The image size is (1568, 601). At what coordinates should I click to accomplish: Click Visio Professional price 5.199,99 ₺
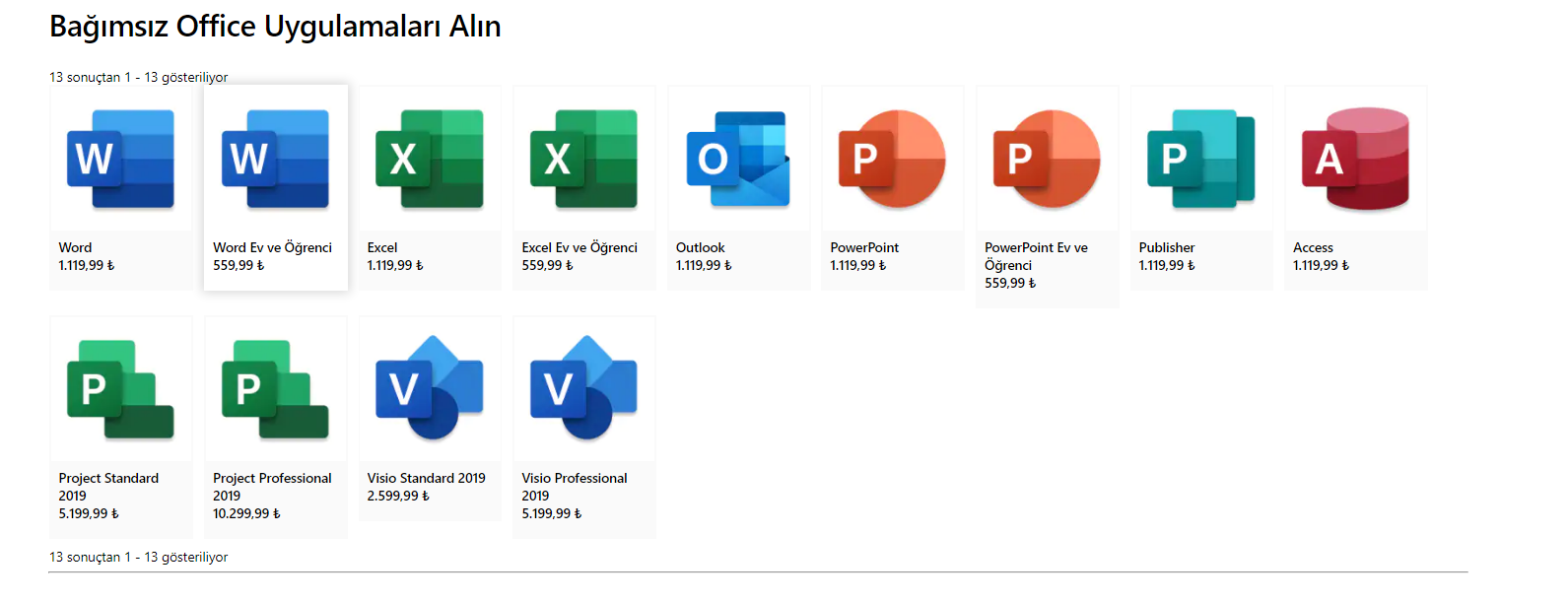pyautogui.click(x=552, y=513)
